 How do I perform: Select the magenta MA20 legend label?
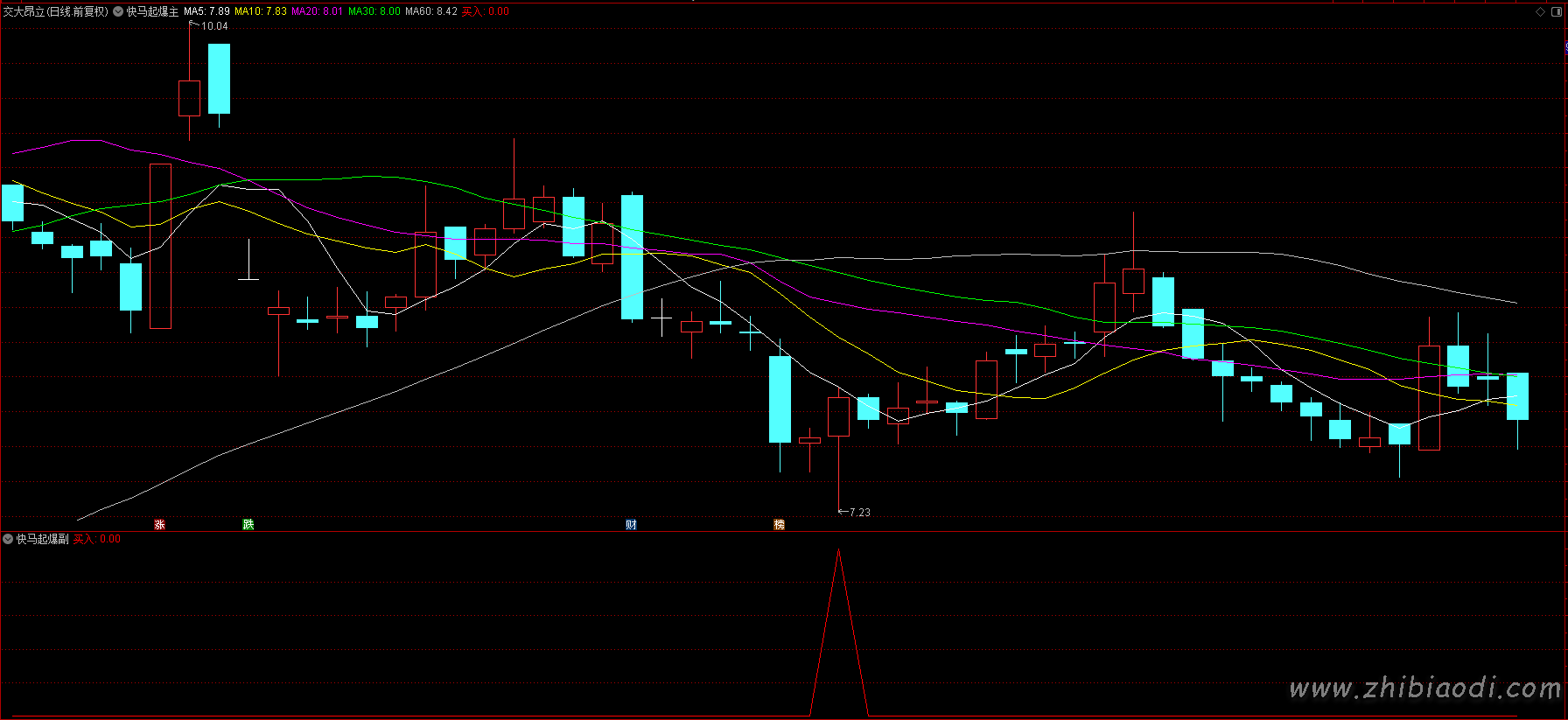click(317, 11)
